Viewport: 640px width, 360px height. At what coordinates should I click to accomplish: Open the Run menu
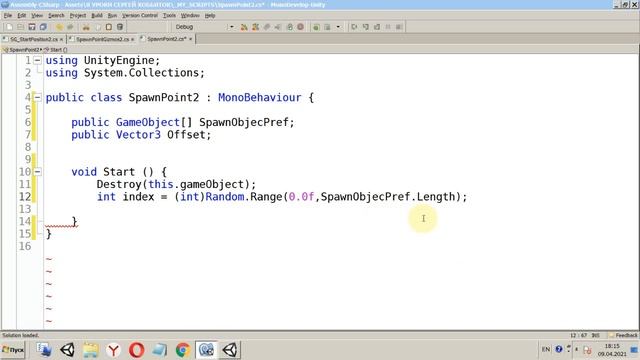click(112, 16)
